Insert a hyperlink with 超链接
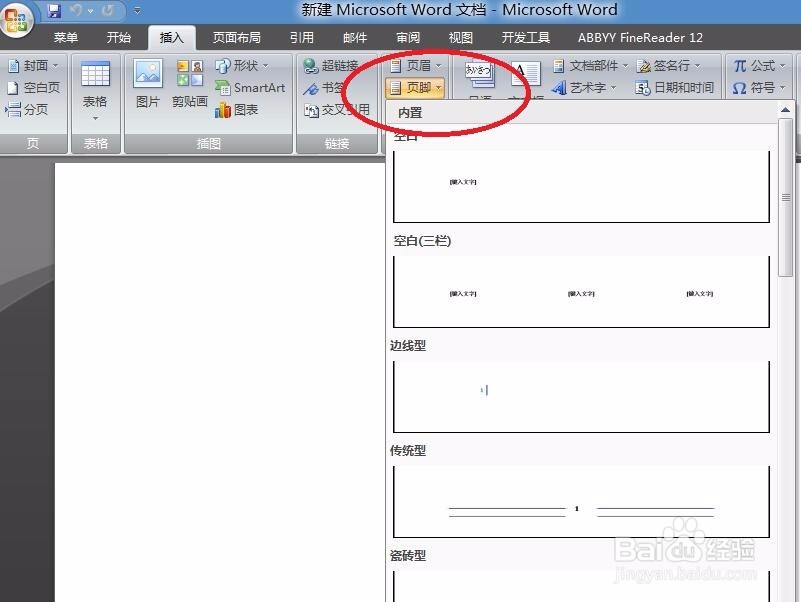This screenshot has height=602, width=801. (331, 65)
